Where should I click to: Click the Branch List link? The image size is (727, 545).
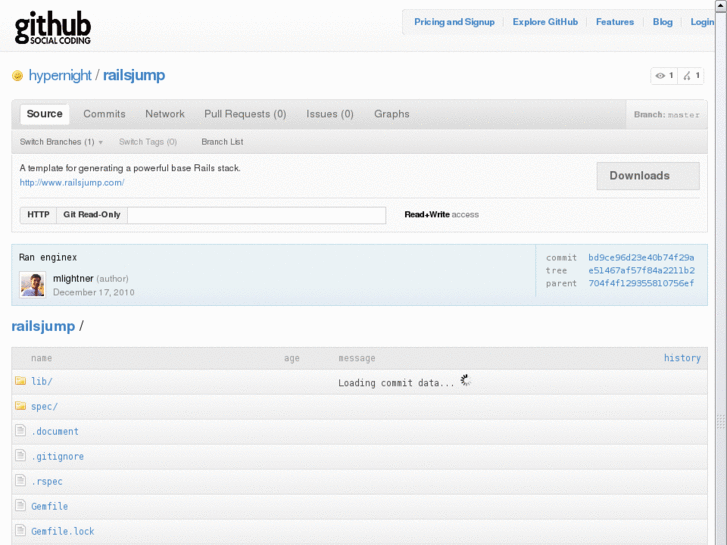222,142
